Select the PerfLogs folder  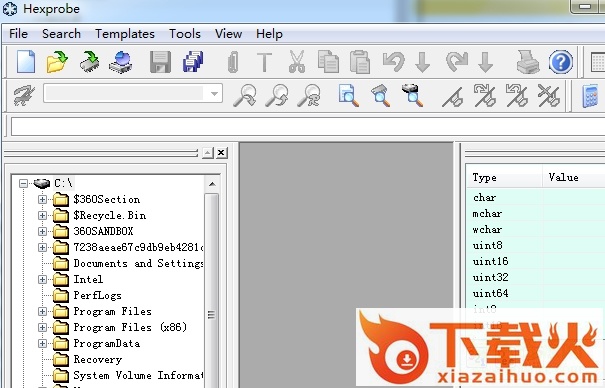coord(97,295)
